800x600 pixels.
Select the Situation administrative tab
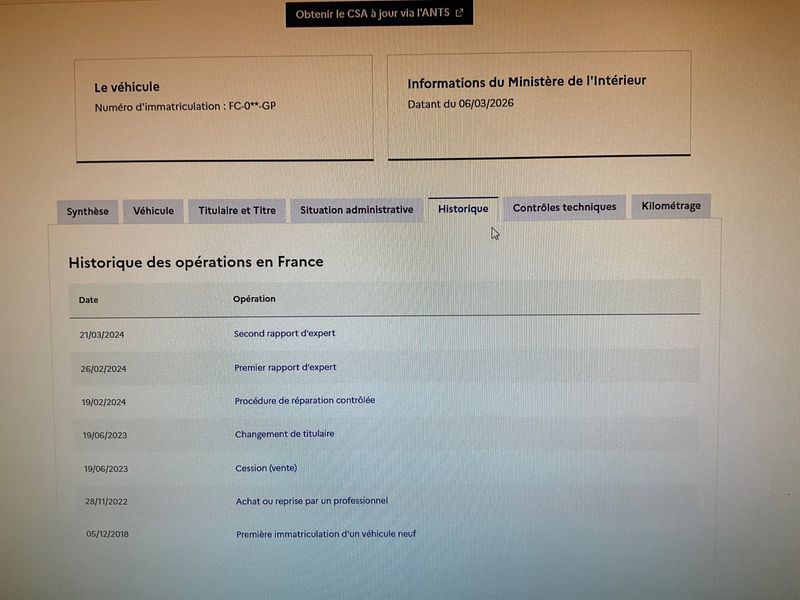coord(357,210)
